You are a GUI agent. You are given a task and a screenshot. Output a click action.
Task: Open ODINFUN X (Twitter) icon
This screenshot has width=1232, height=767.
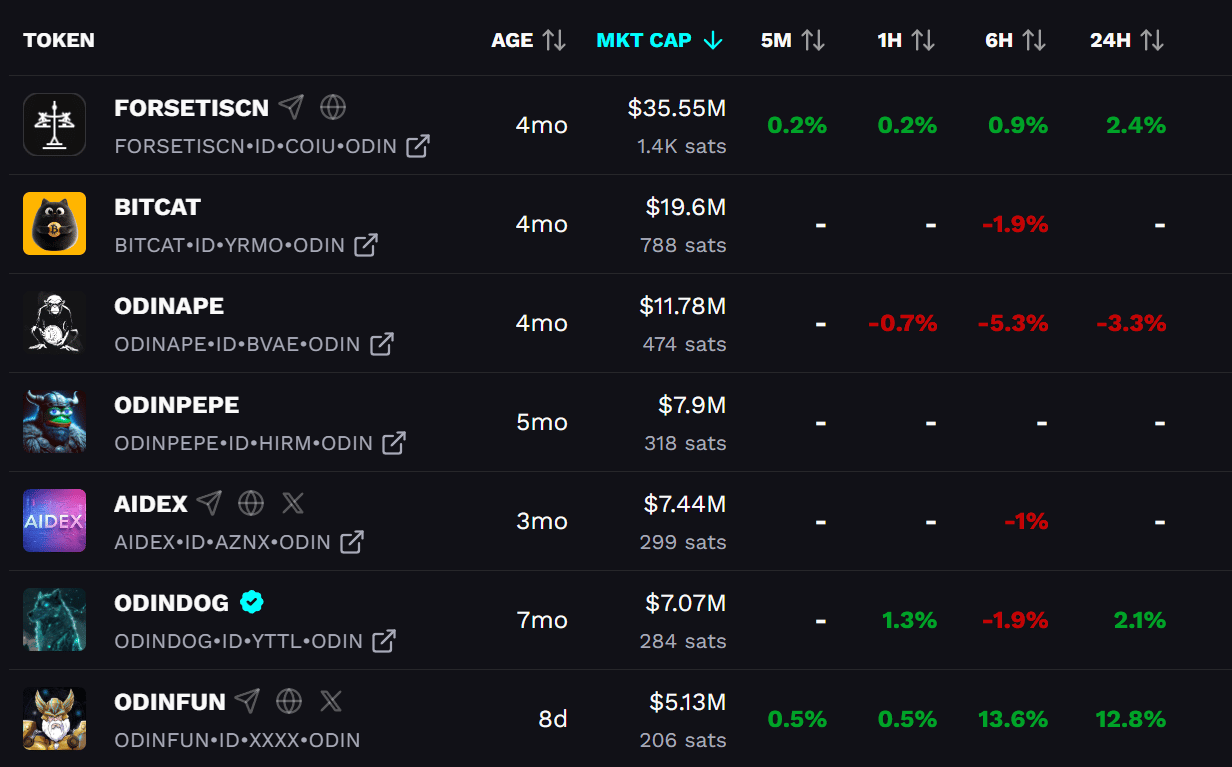pos(331,701)
